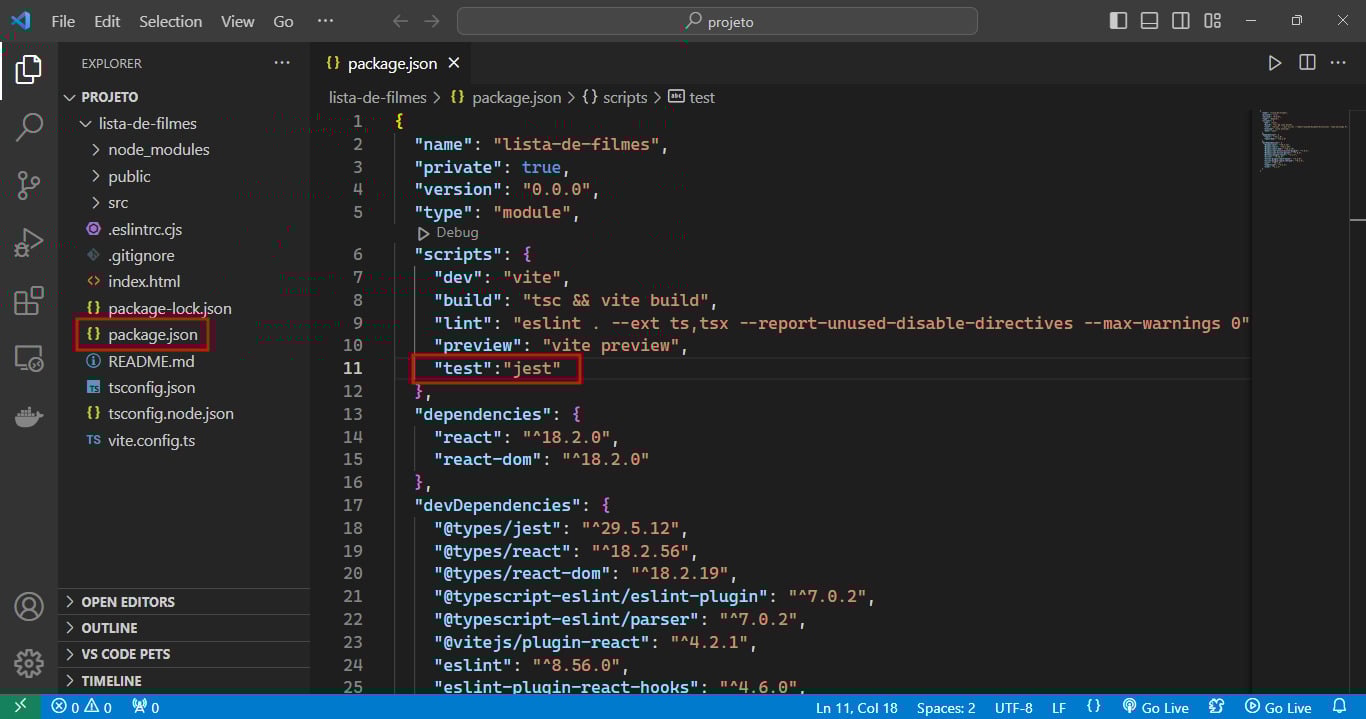The width and height of the screenshot is (1366, 719).
Task: Open Remote Explorer in activity bar
Action: coord(29,359)
